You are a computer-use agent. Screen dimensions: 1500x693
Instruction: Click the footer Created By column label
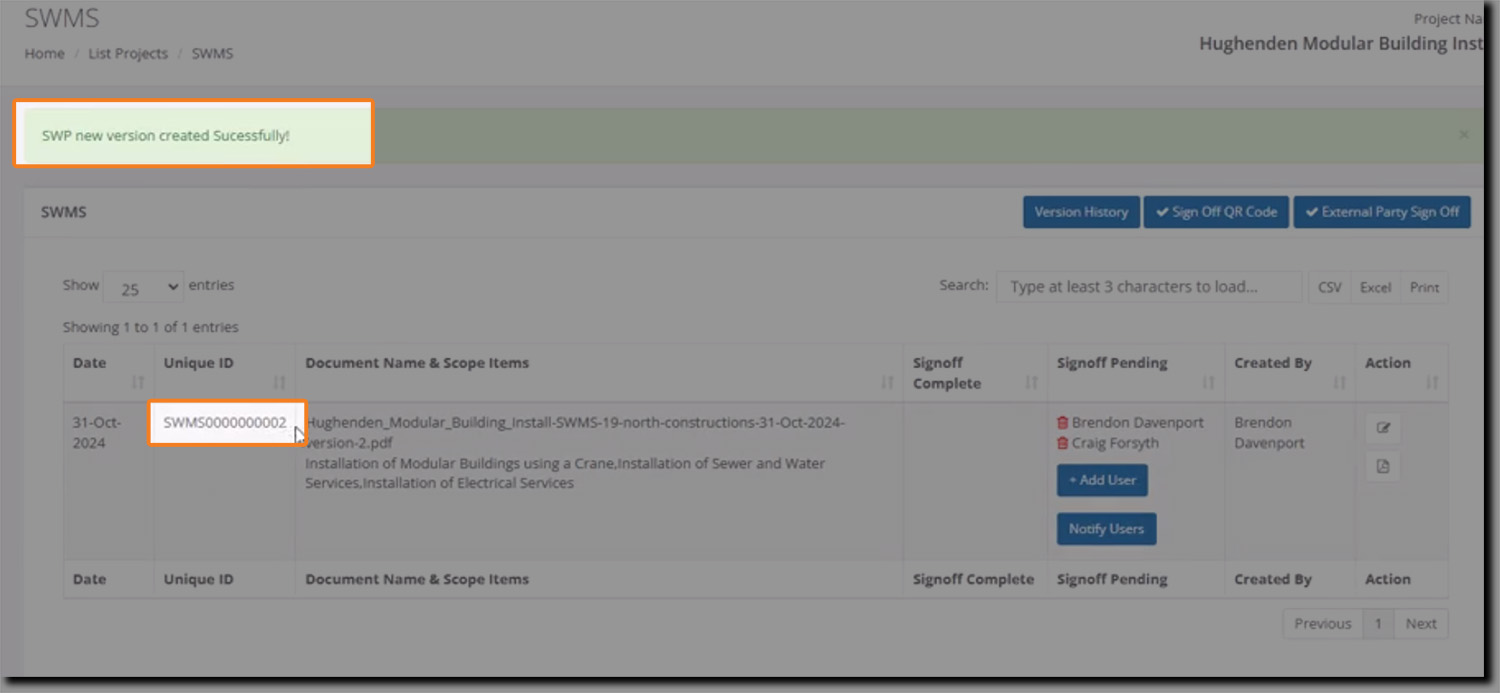point(1273,579)
